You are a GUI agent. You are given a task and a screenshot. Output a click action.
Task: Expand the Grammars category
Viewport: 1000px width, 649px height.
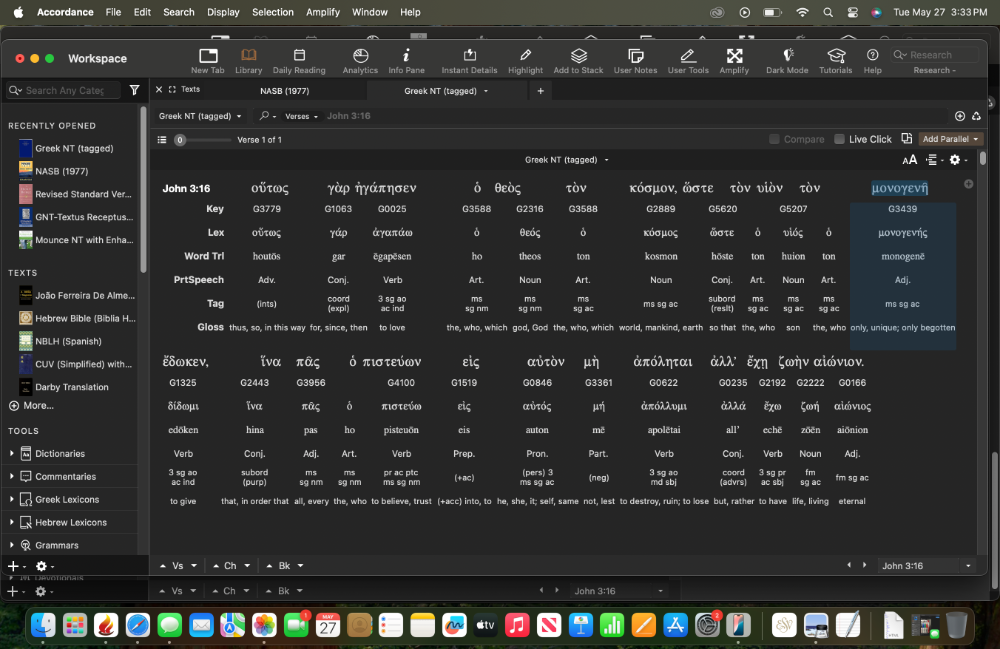pyautogui.click(x=11, y=545)
